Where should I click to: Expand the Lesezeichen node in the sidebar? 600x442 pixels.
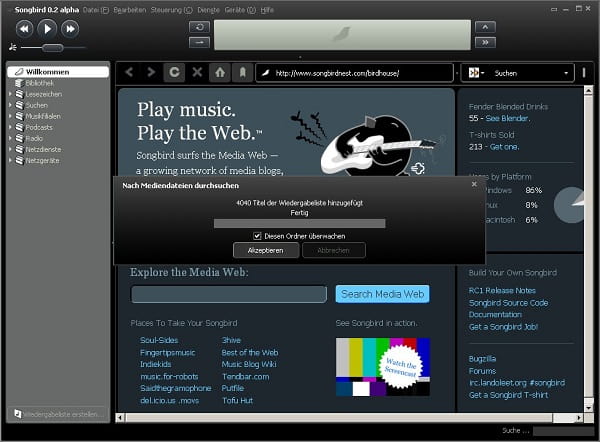[x=11, y=94]
